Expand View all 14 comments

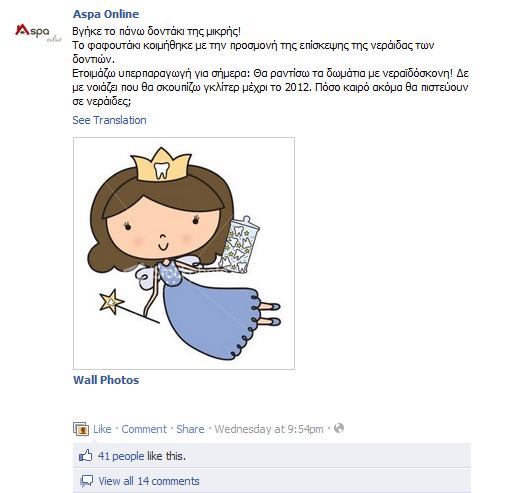click(x=149, y=481)
